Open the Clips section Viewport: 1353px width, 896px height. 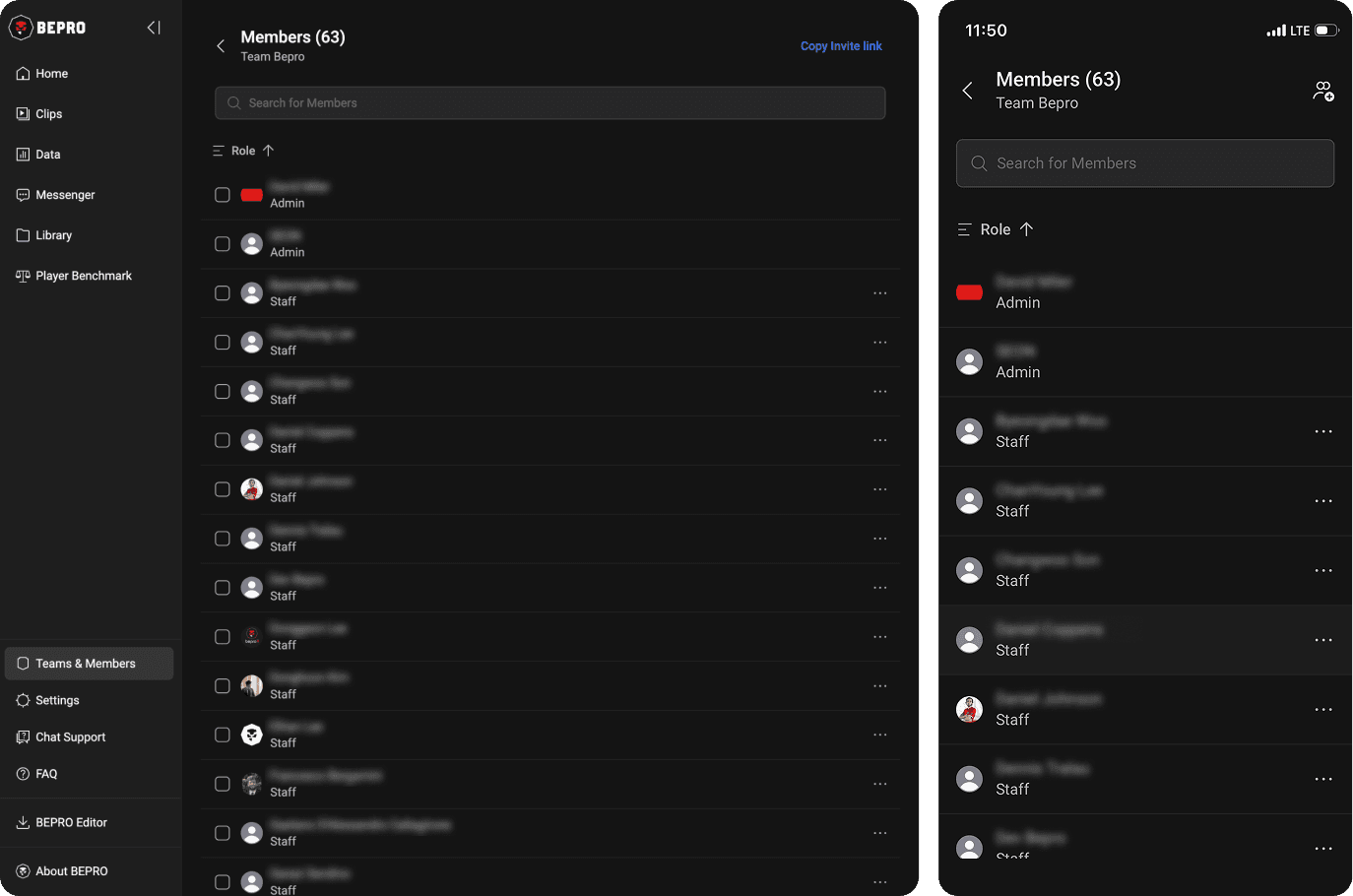tap(39, 114)
